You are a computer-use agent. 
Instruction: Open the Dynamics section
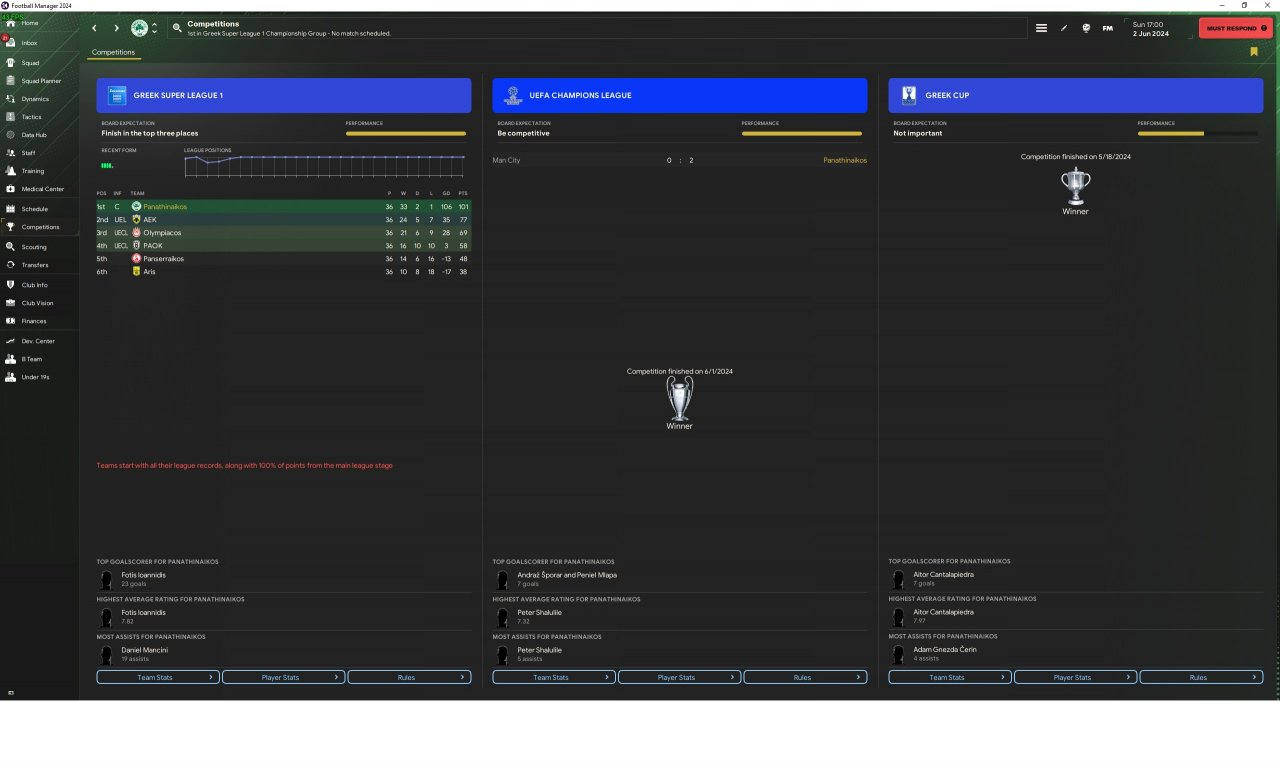point(40,99)
